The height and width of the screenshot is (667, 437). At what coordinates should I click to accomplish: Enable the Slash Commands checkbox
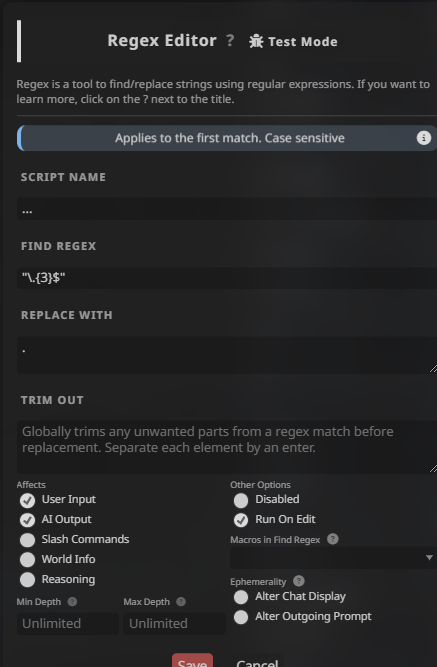point(28,540)
